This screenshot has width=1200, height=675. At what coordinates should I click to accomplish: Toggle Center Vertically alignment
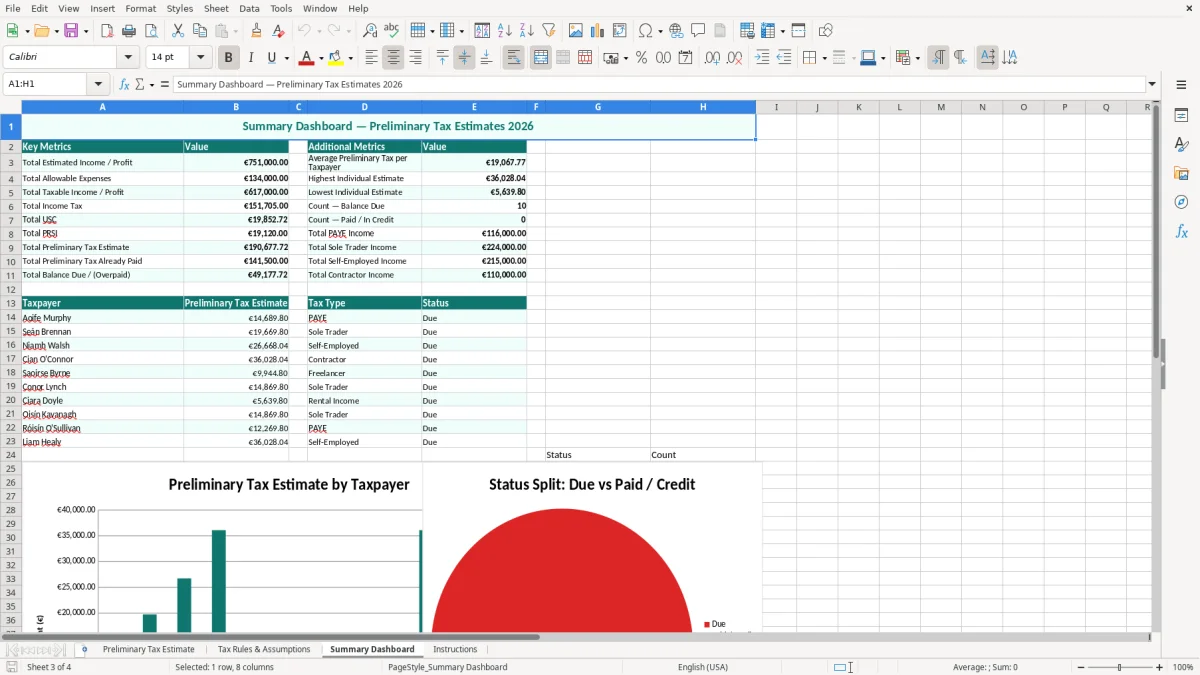[x=464, y=58]
